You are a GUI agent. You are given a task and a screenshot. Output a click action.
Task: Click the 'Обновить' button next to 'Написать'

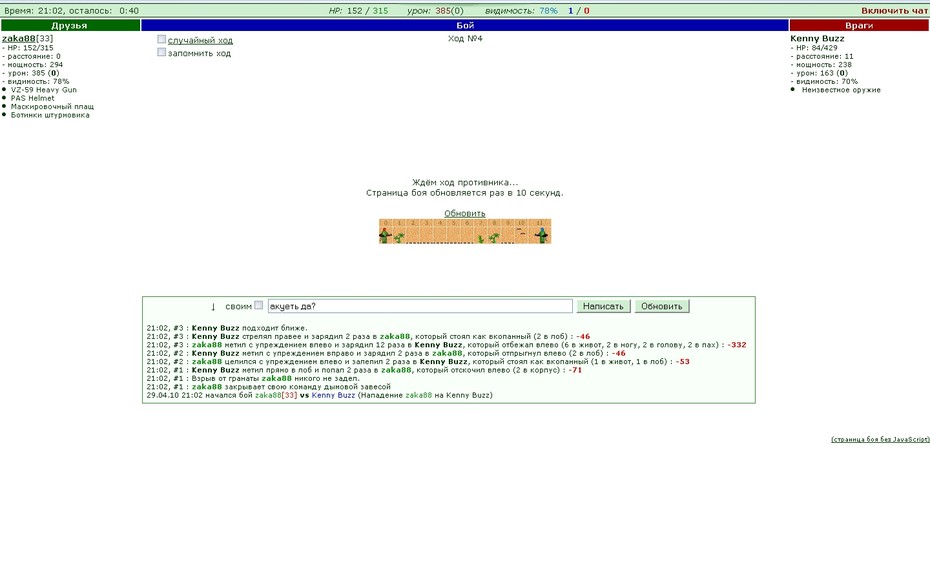pyautogui.click(x=662, y=306)
